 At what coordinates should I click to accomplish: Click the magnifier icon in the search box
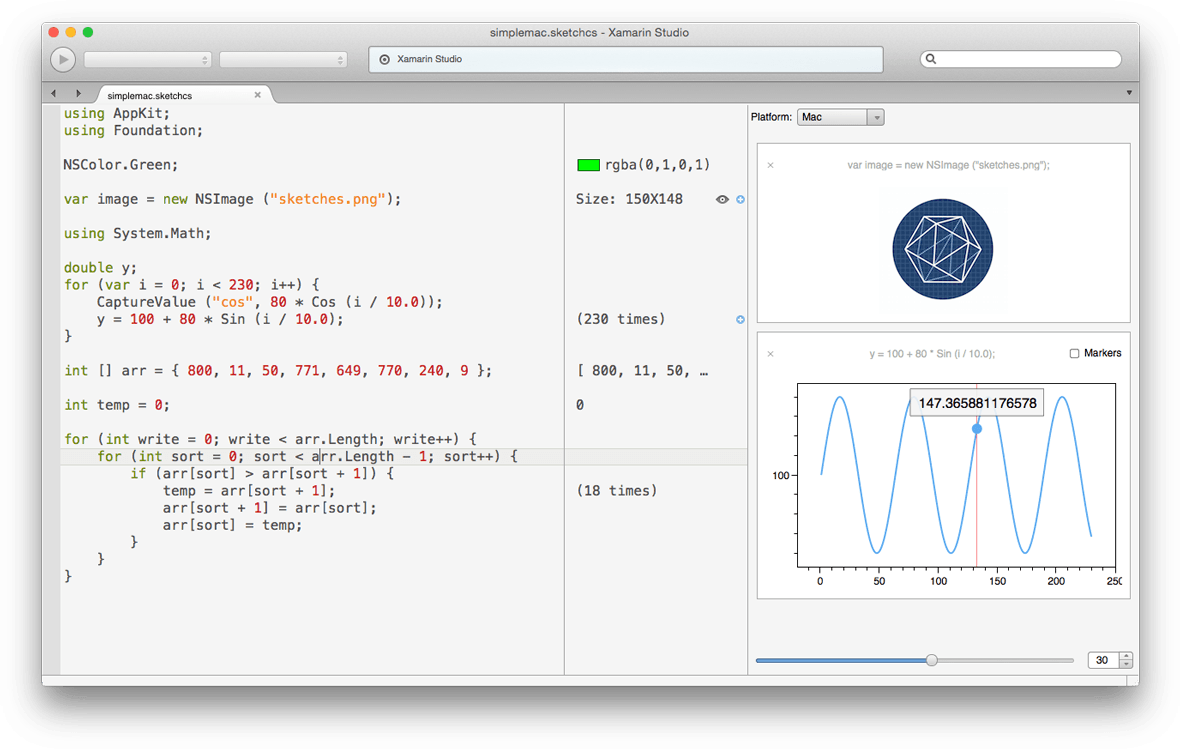(x=931, y=59)
